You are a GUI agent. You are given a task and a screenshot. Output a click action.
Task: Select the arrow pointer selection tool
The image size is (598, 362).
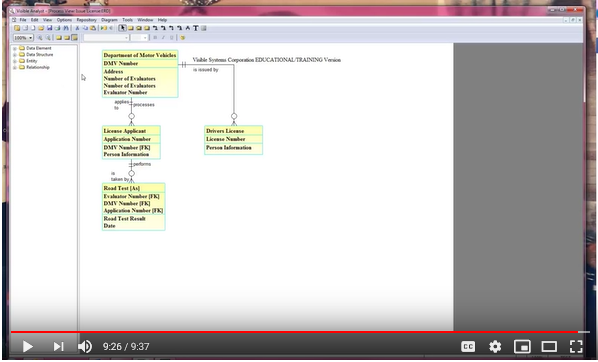tap(122, 28)
